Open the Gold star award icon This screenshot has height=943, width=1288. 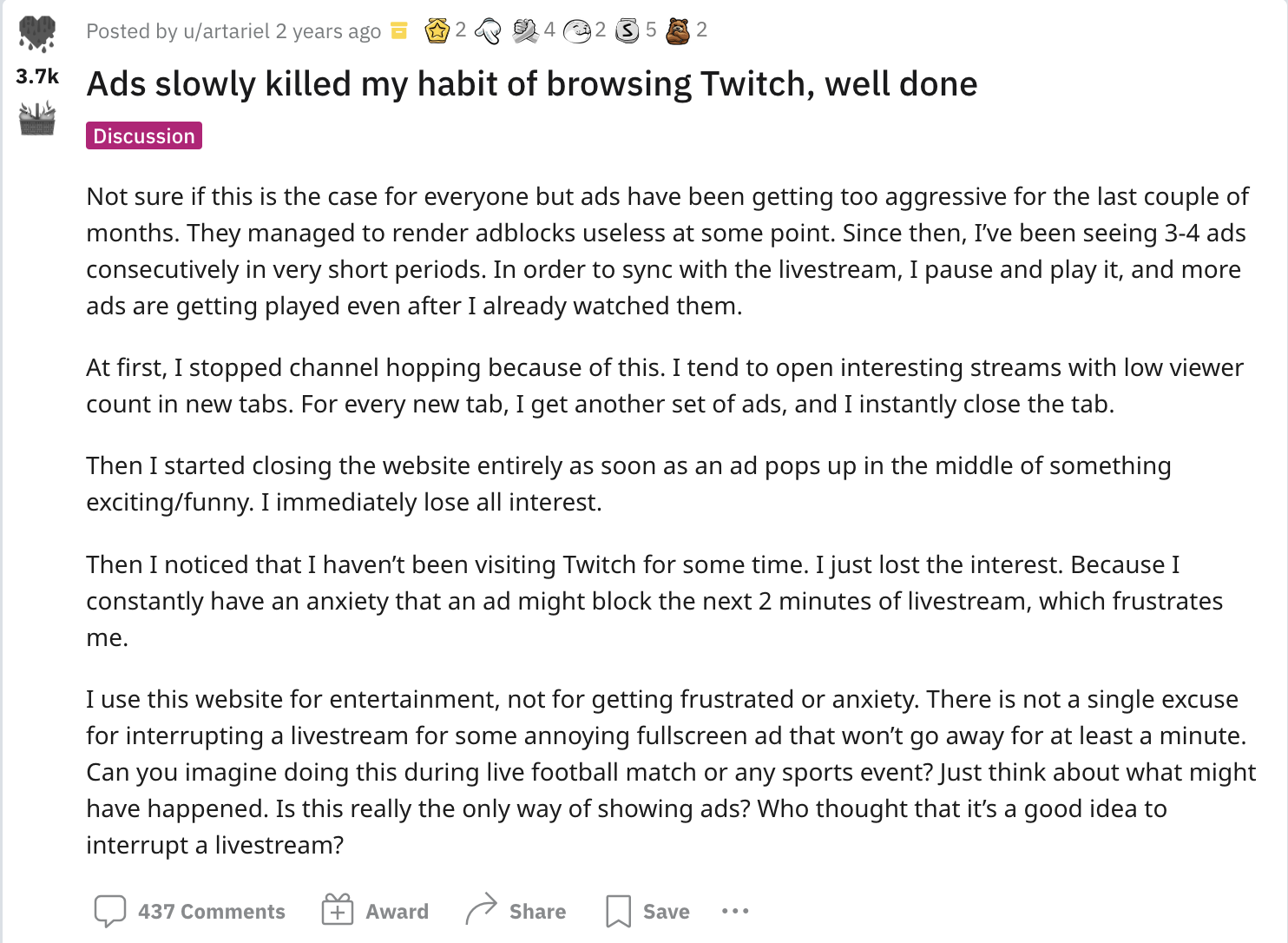click(437, 31)
